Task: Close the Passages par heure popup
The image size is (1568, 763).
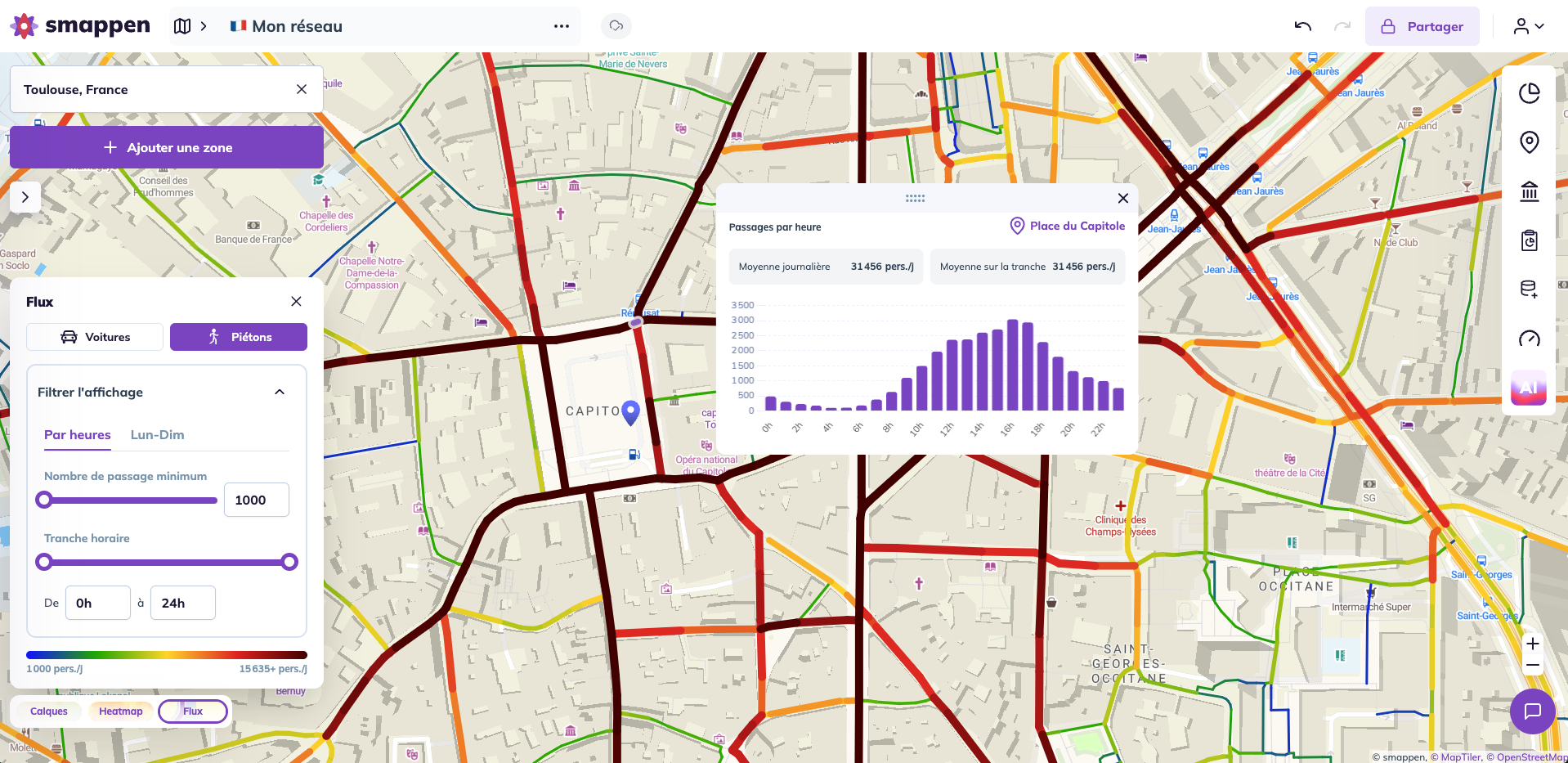Action: pyautogui.click(x=1123, y=198)
